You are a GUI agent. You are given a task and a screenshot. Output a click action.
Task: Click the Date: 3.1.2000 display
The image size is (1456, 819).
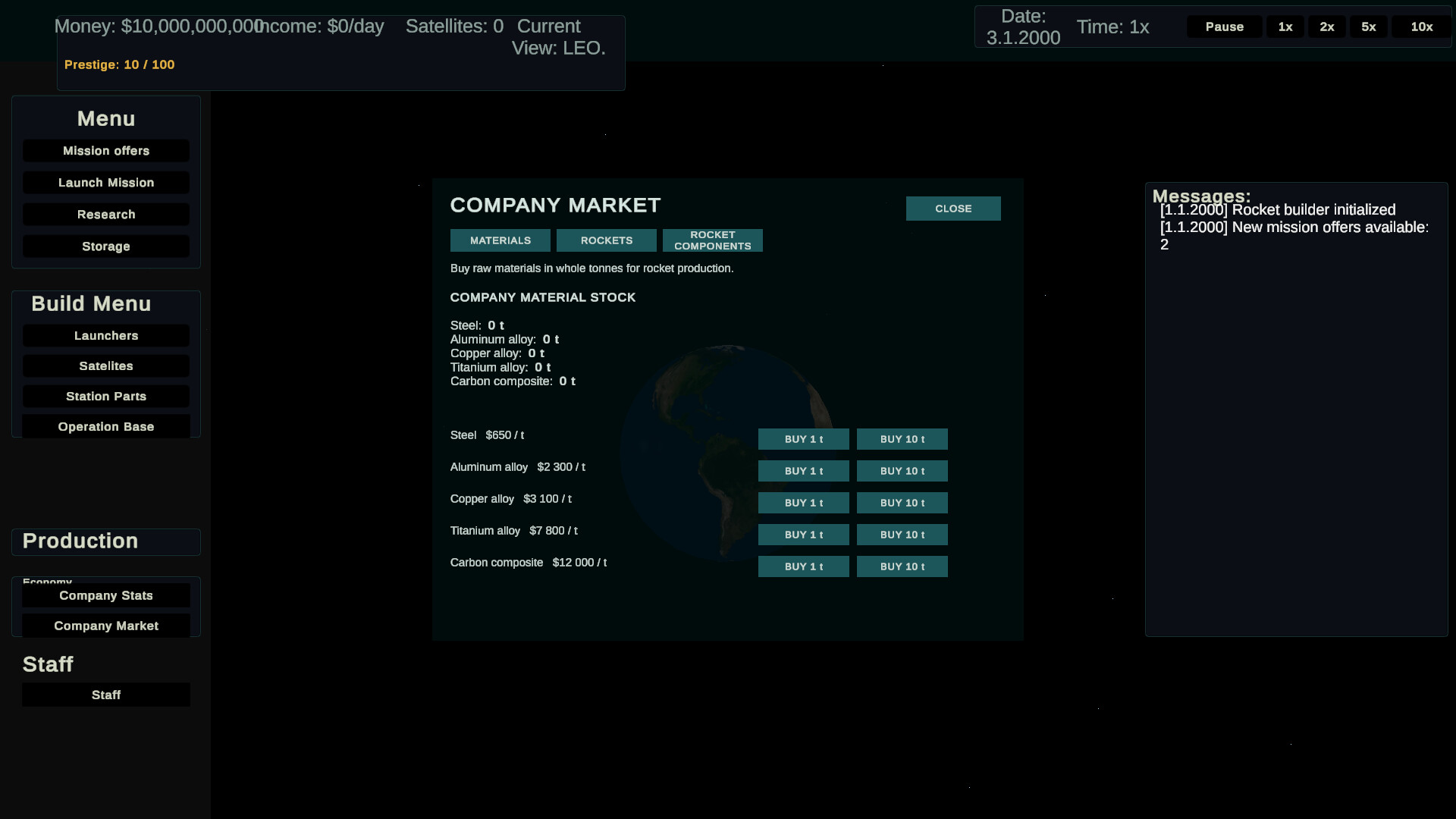(x=1023, y=27)
